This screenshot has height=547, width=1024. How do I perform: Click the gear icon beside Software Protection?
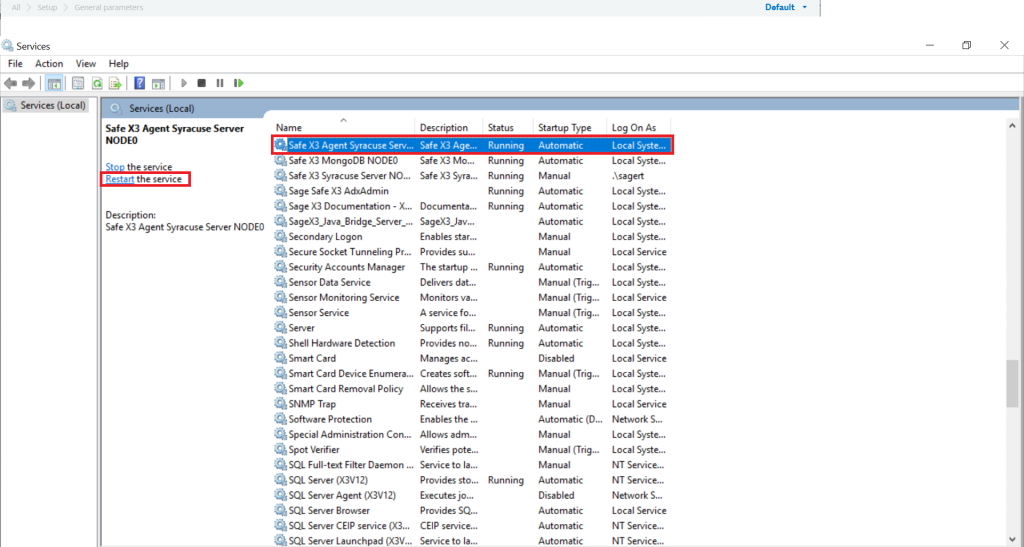click(x=280, y=419)
